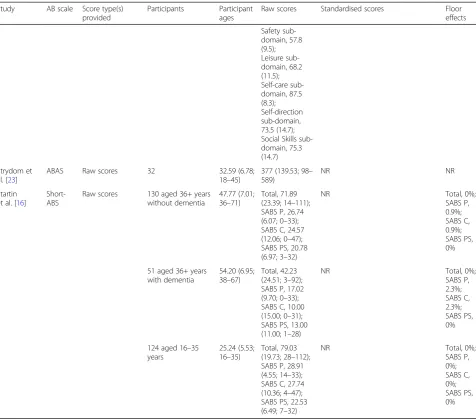
Task: Select floor effect 'SABS C, 2.3%'
Action: click(458, 302)
